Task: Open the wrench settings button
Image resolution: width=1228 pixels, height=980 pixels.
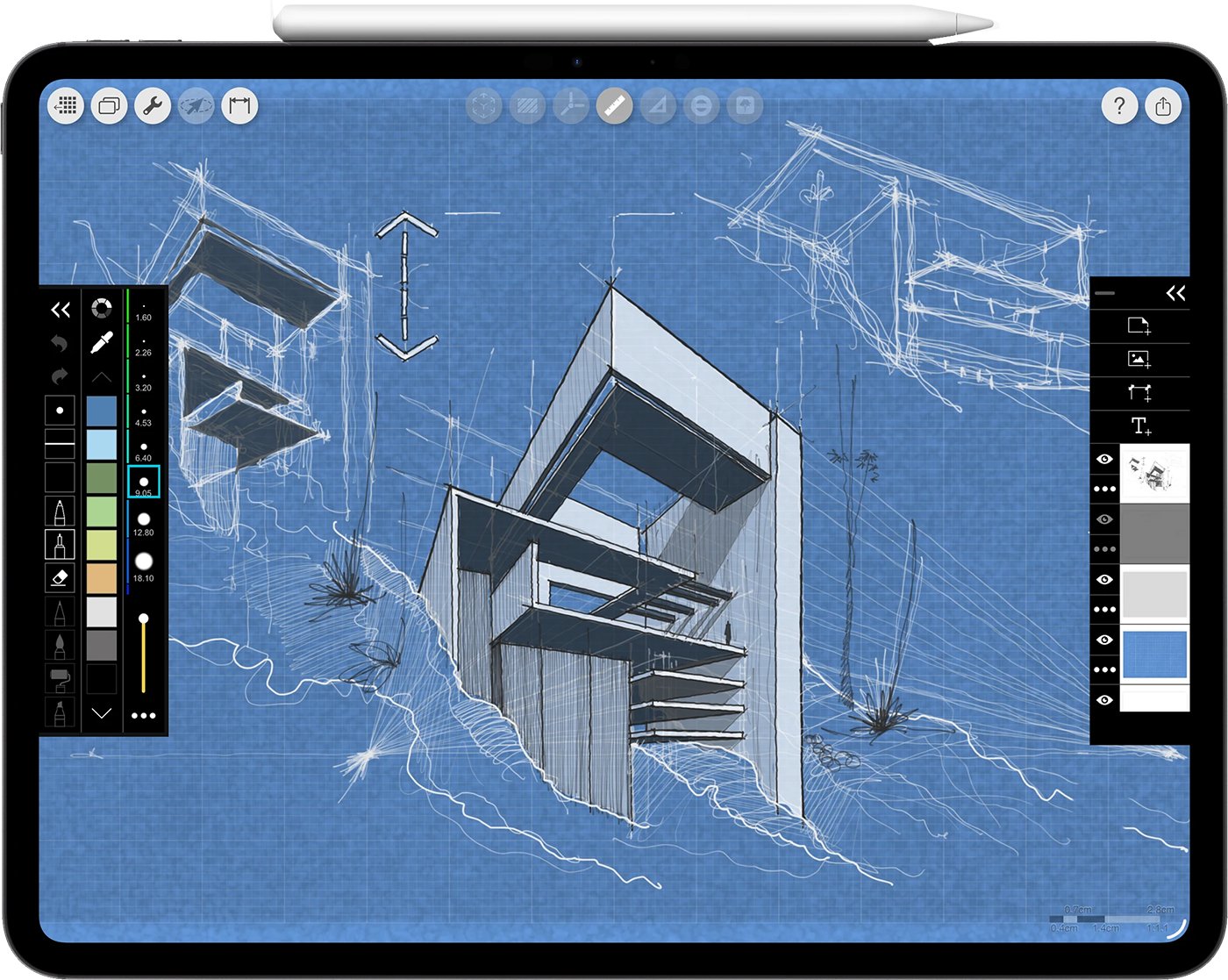Action: pos(153,106)
